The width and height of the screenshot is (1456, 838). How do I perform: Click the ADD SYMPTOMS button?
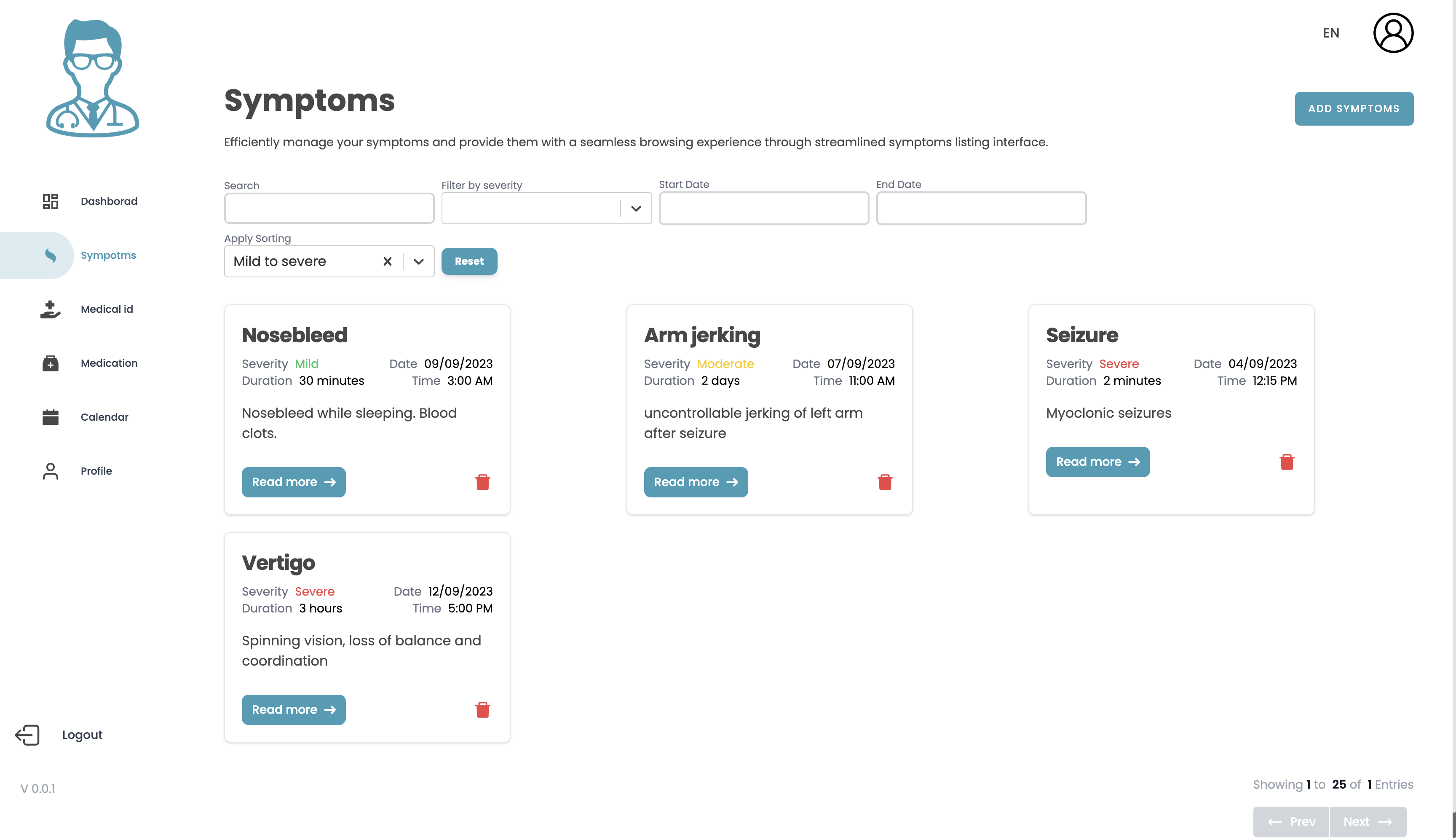1354,108
